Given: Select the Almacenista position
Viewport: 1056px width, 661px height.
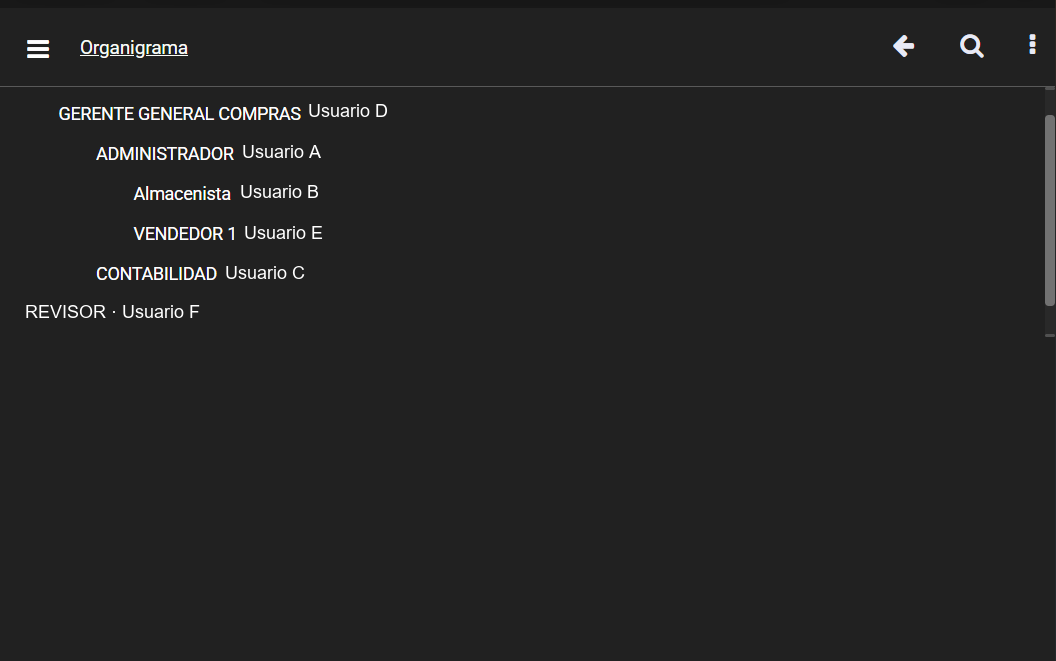Looking at the screenshot, I should click(x=182, y=194).
